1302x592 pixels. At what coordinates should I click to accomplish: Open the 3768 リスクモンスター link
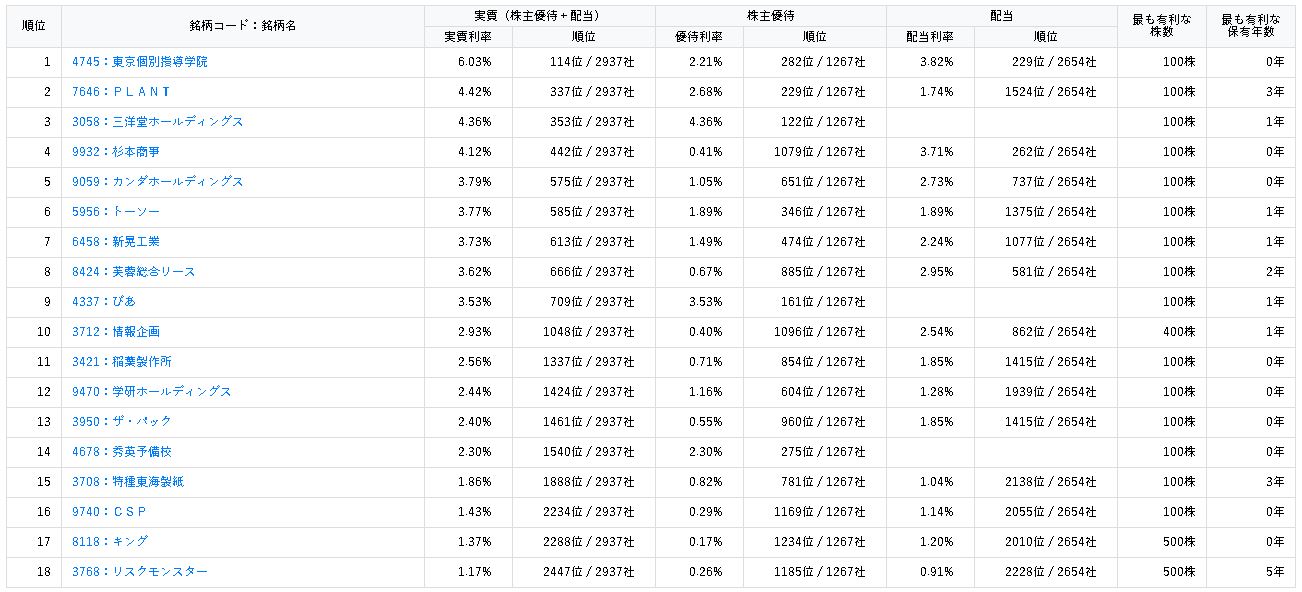[140, 572]
